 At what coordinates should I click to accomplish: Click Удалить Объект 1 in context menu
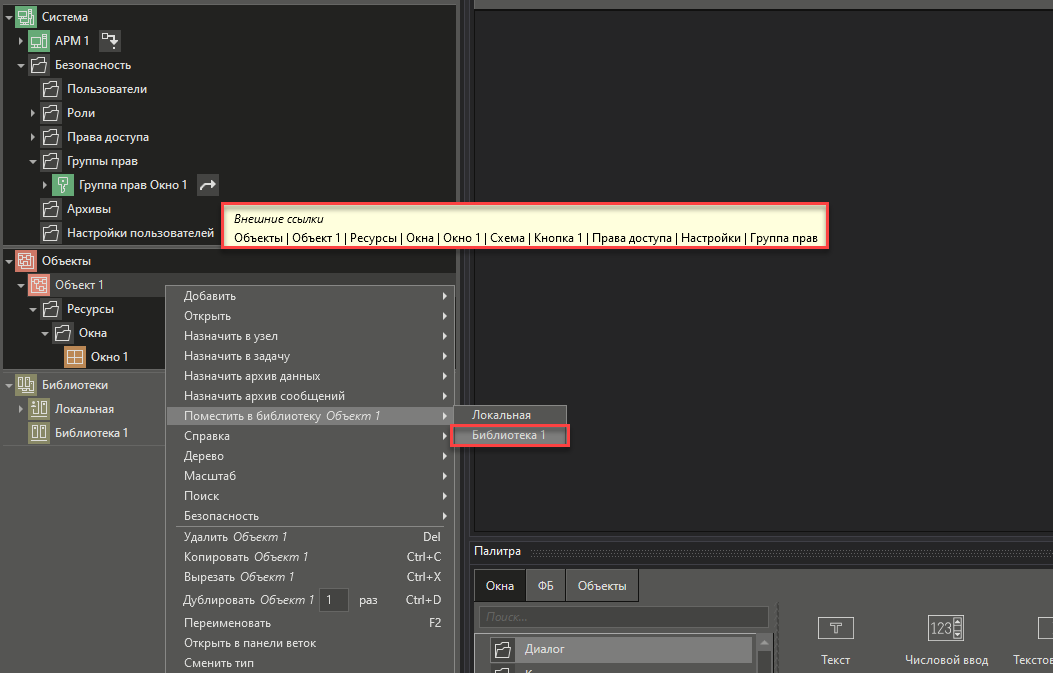(x=236, y=537)
